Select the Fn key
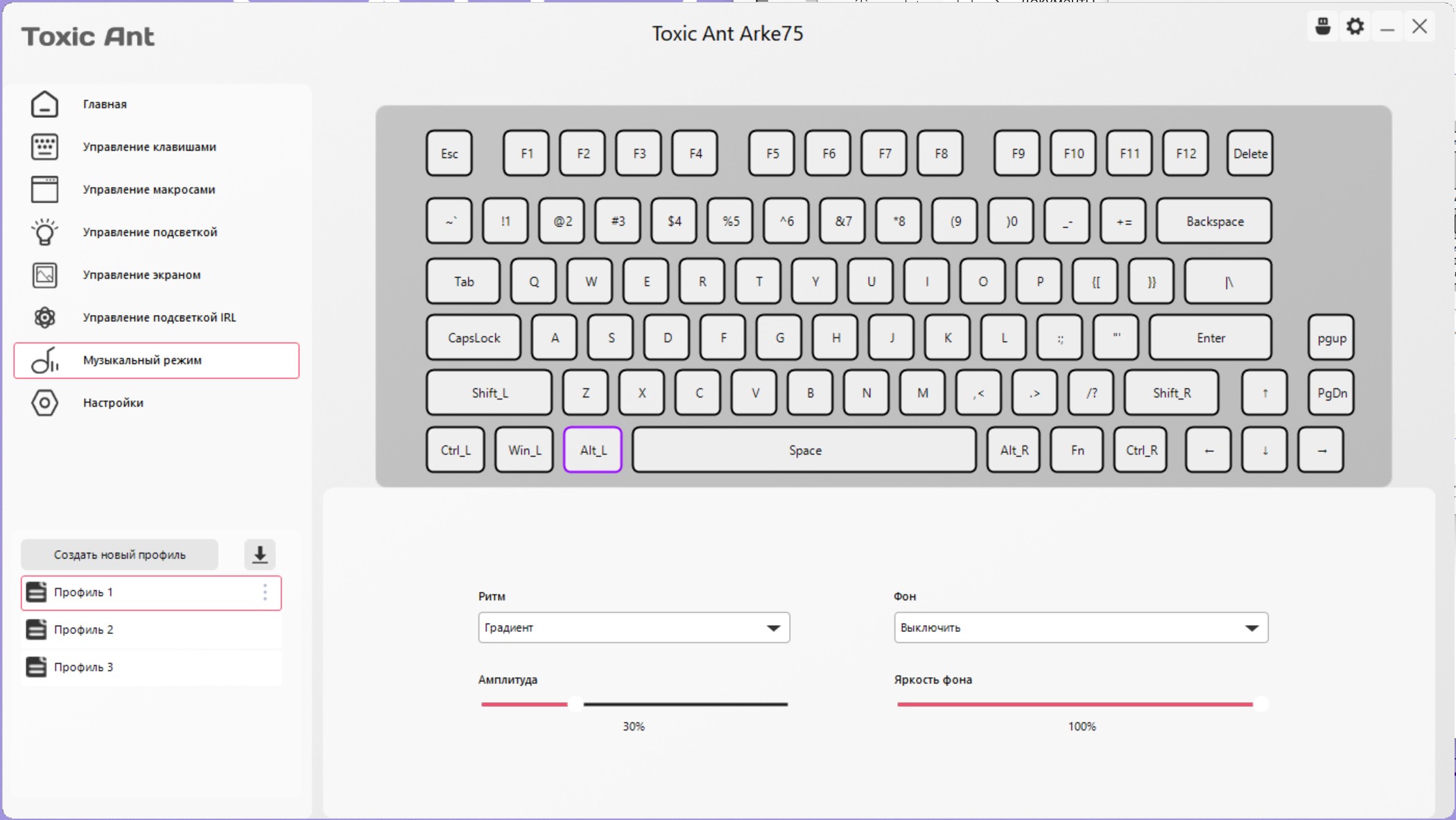Image resolution: width=1456 pixels, height=820 pixels. pyautogui.click(x=1077, y=450)
